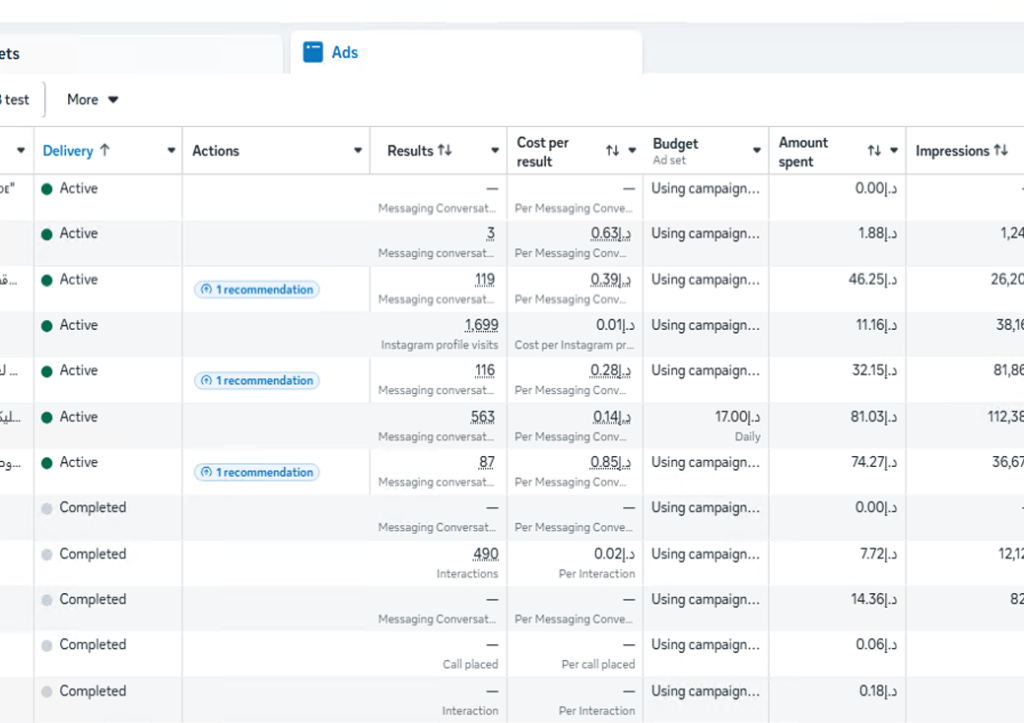Open the Actions column dropdown arrow

(x=358, y=151)
